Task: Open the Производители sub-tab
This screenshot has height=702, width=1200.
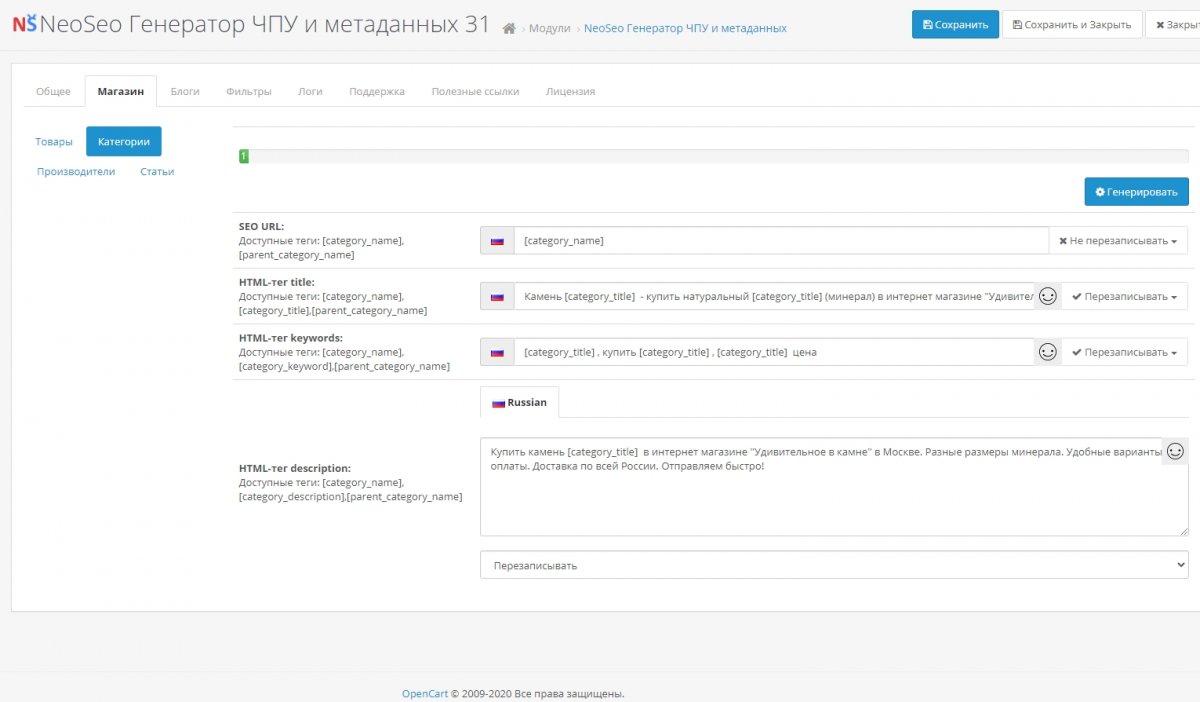Action: (76, 172)
